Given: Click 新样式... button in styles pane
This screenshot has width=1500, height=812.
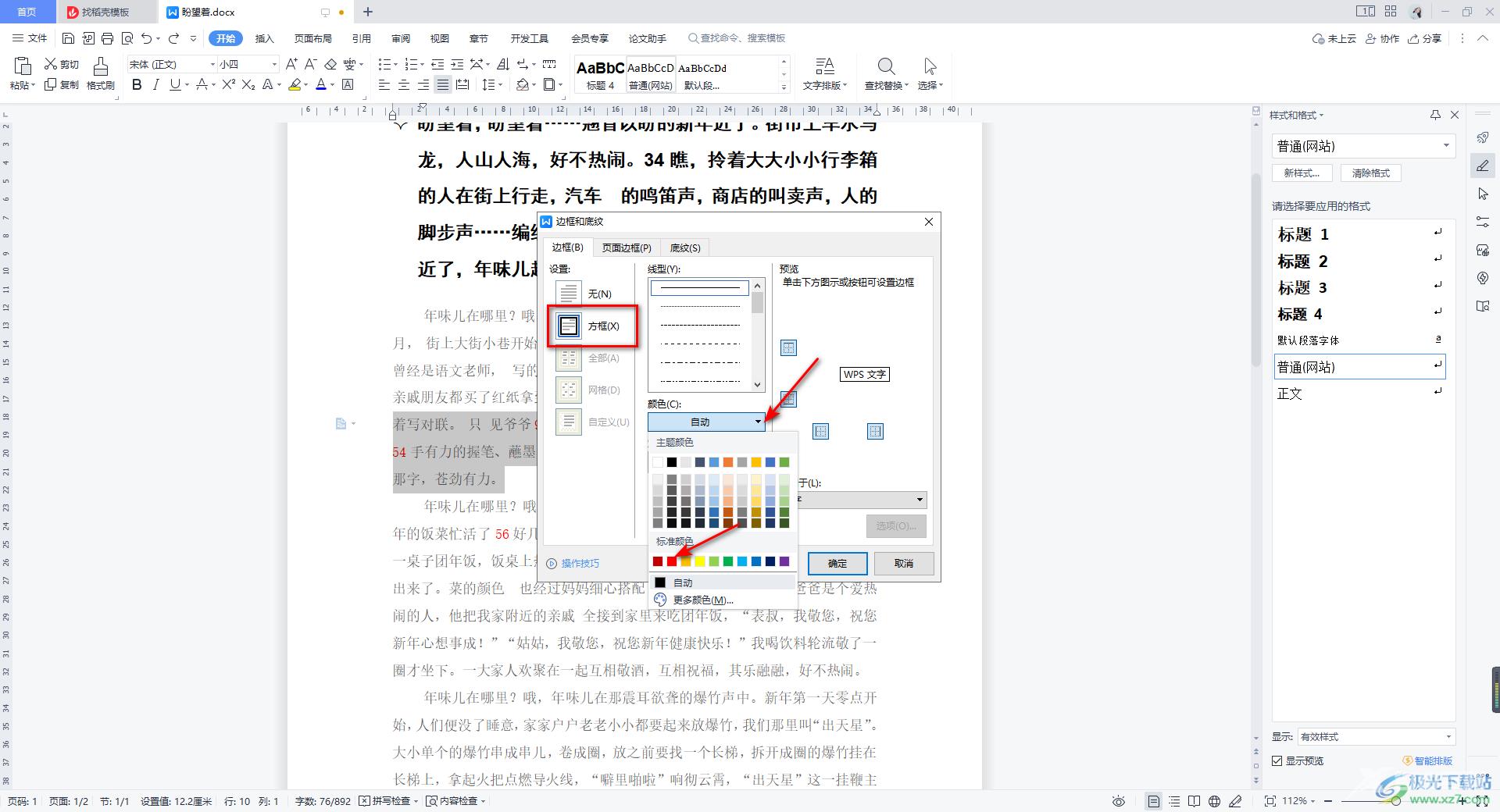Looking at the screenshot, I should pyautogui.click(x=1302, y=173).
